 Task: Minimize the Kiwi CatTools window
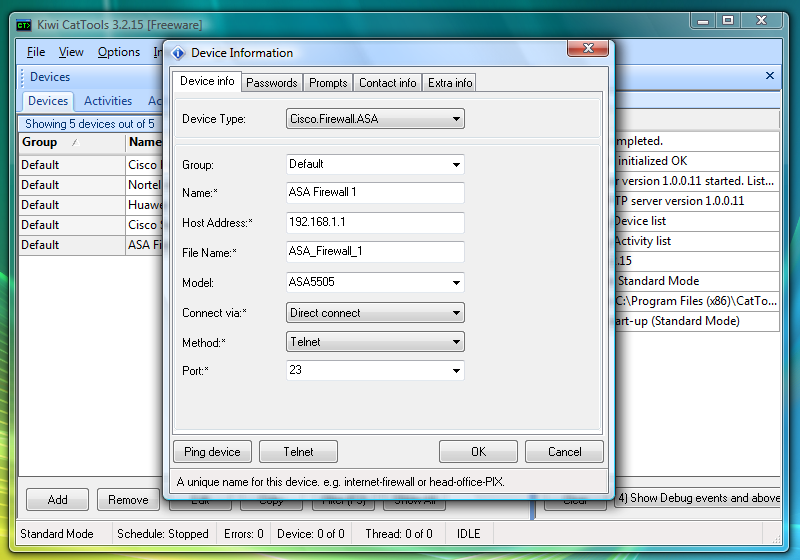pyautogui.click(x=703, y=21)
